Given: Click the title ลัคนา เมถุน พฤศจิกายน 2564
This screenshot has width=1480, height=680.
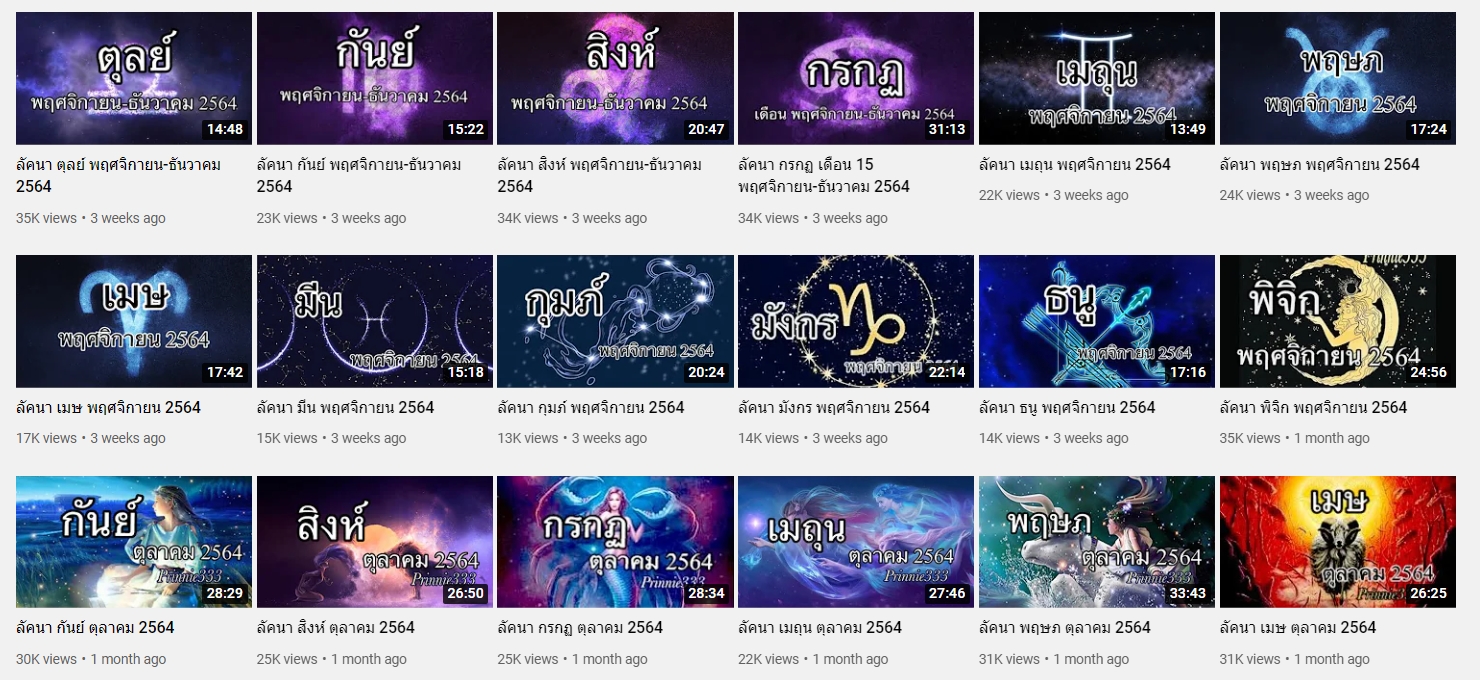Looking at the screenshot, I should (x=1075, y=164).
